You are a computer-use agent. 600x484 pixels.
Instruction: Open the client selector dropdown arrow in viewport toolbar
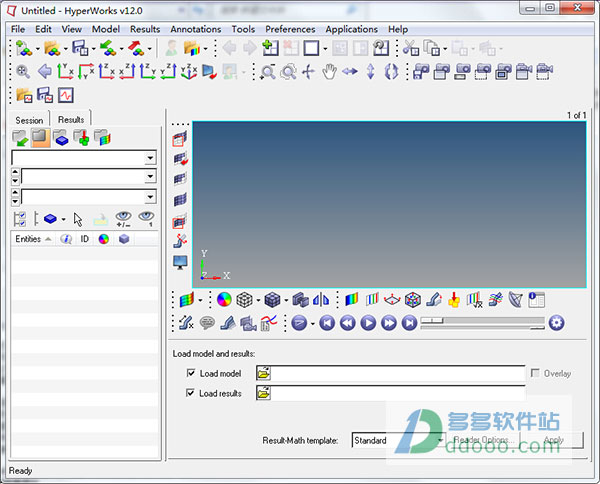[x=200, y=300]
